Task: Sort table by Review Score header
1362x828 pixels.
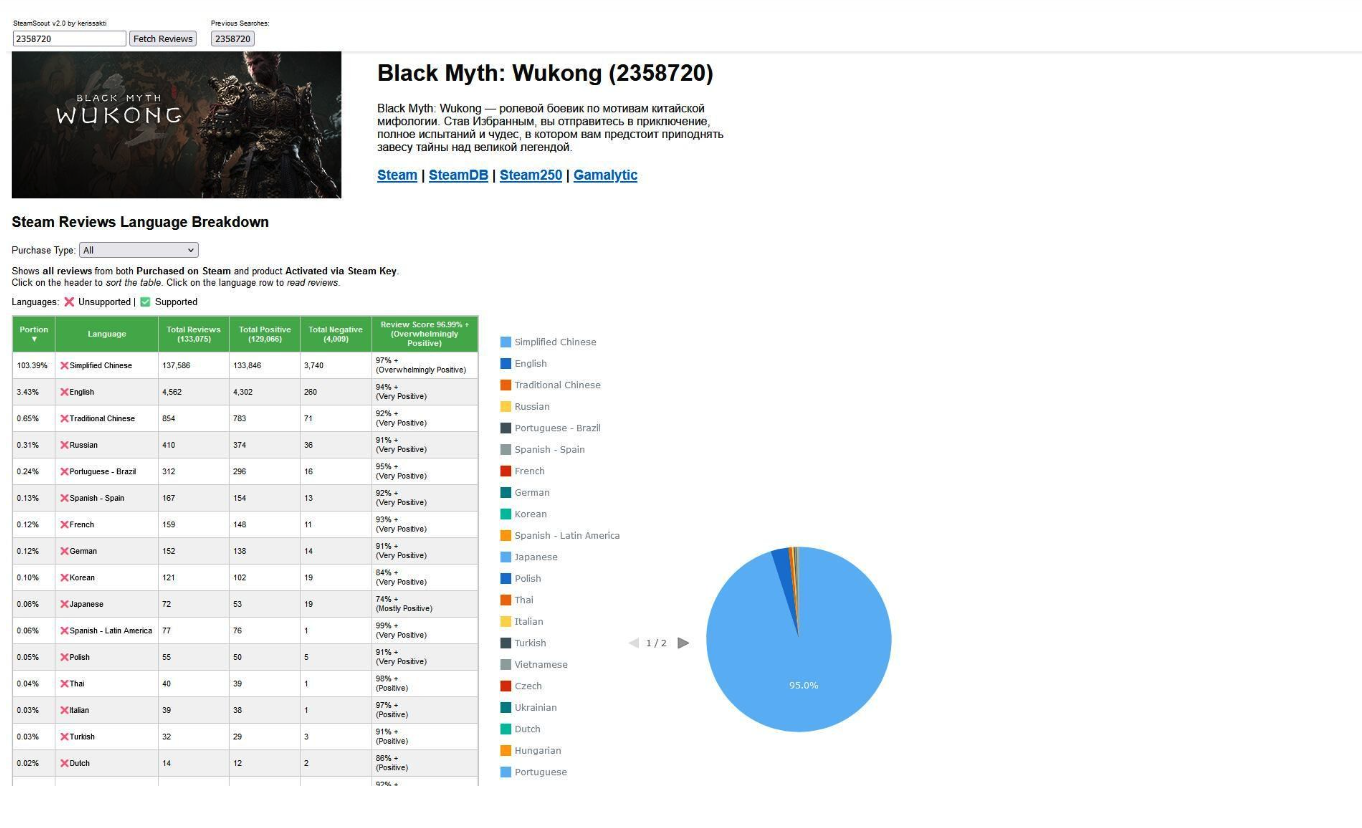Action: tap(425, 334)
